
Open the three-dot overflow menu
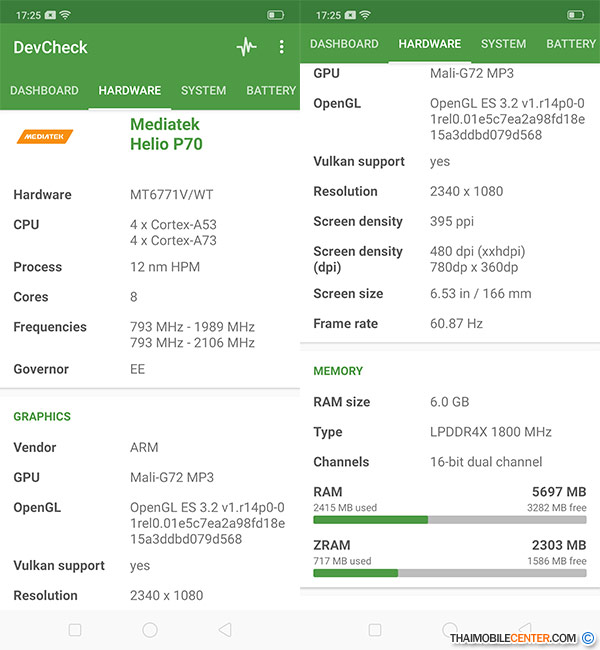click(x=282, y=47)
